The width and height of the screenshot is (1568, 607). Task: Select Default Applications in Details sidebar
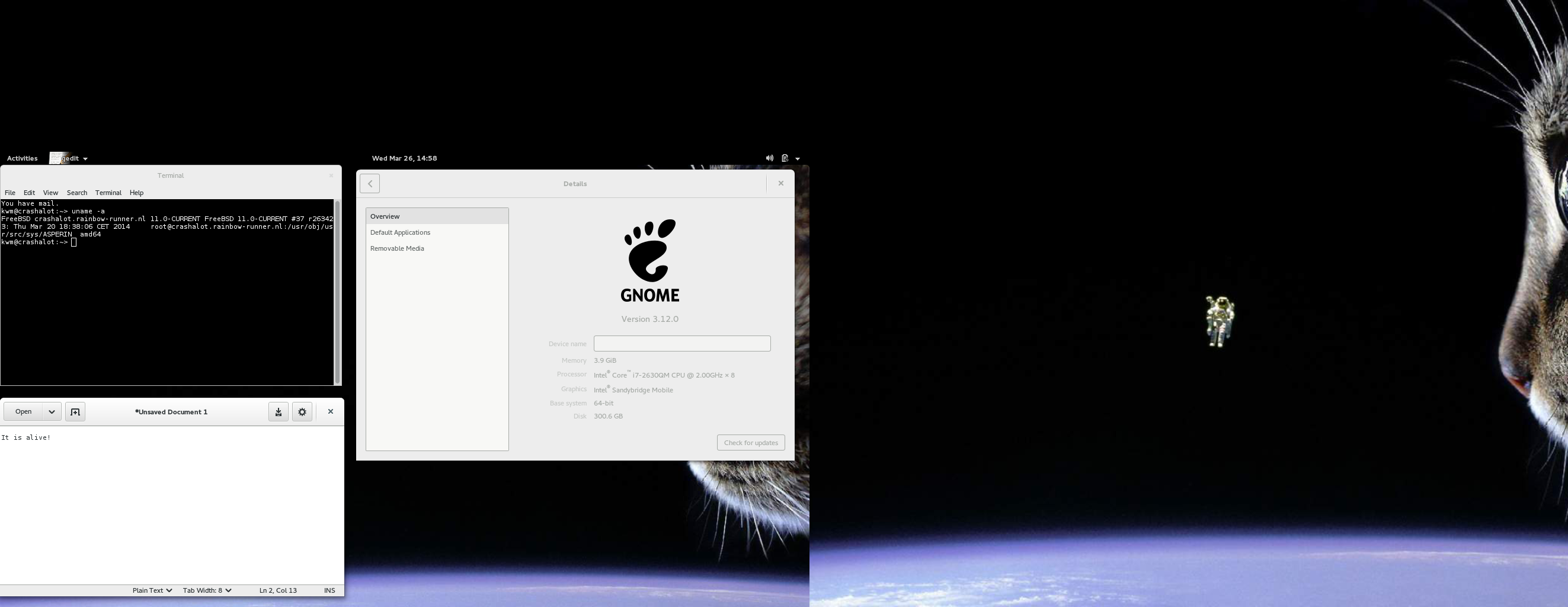(437, 232)
